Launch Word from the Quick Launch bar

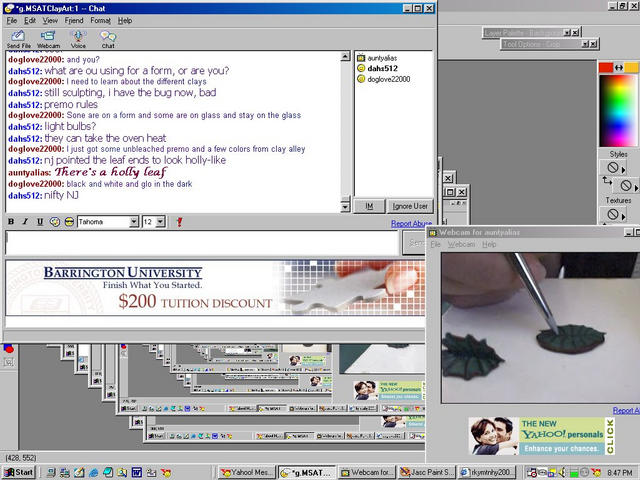[136, 473]
